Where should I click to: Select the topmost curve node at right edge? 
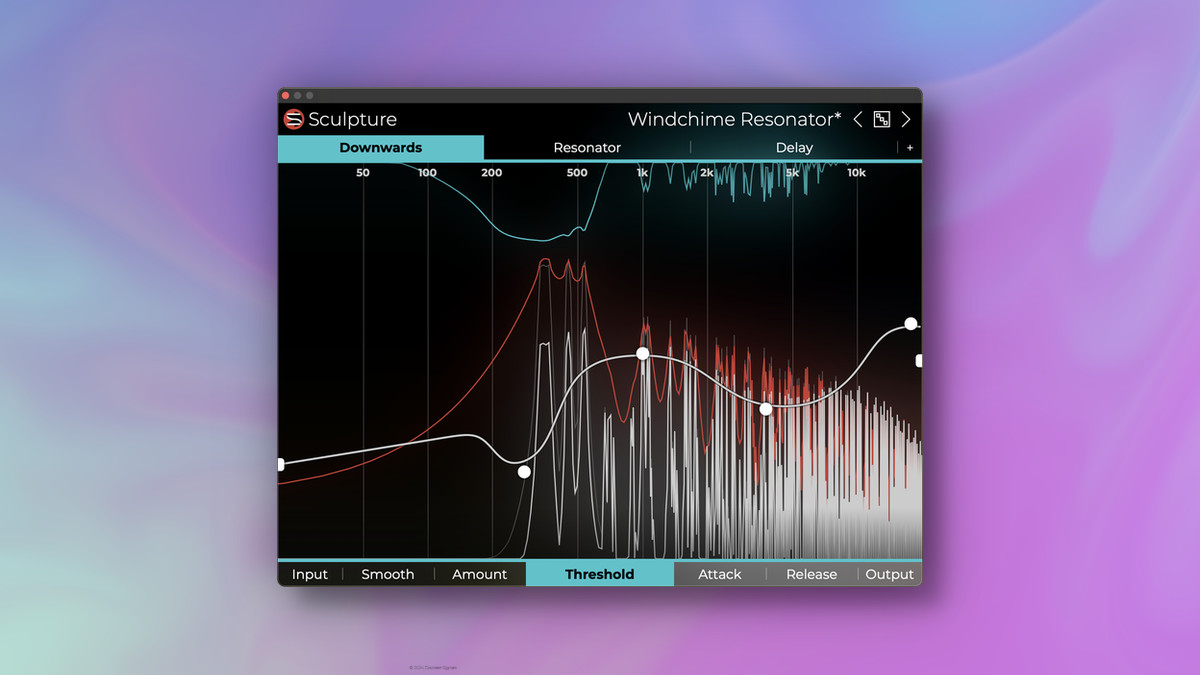(911, 323)
